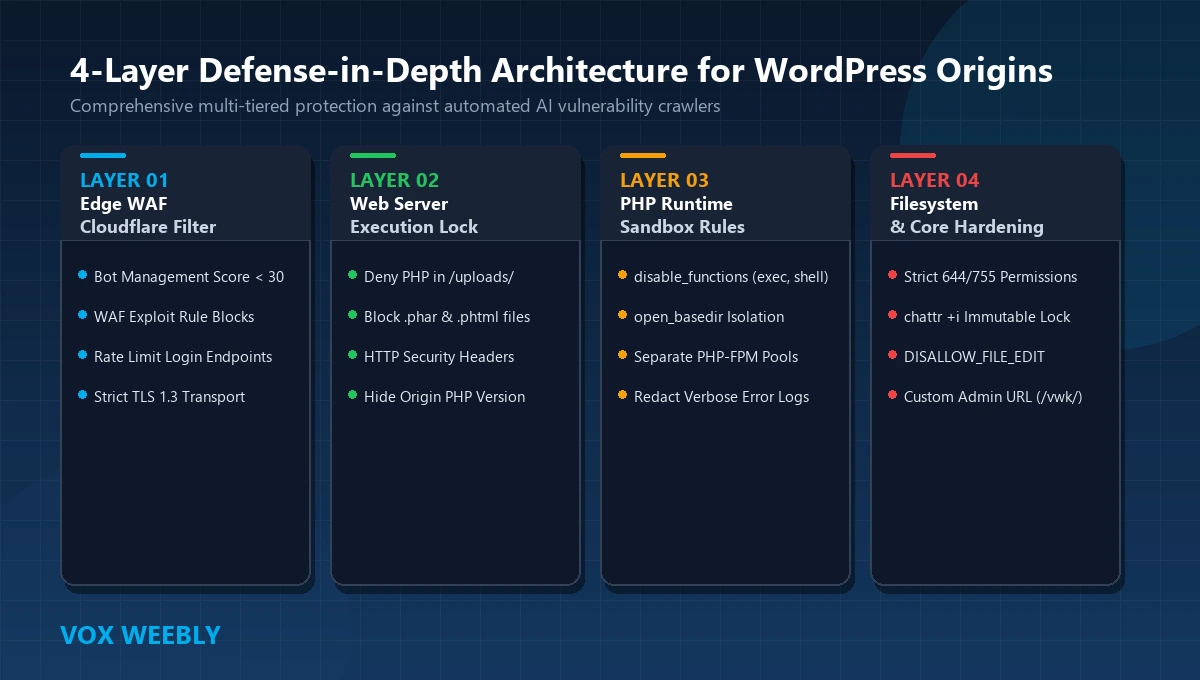Click 'Execution Lock' subtitle text

[414, 227]
